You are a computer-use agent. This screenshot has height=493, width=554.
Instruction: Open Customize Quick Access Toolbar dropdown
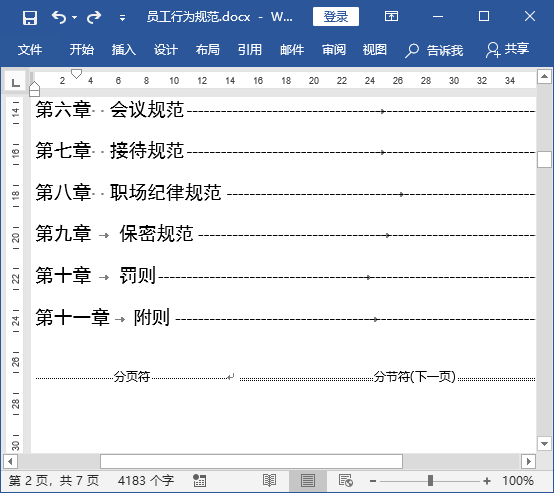pyautogui.click(x=122, y=17)
